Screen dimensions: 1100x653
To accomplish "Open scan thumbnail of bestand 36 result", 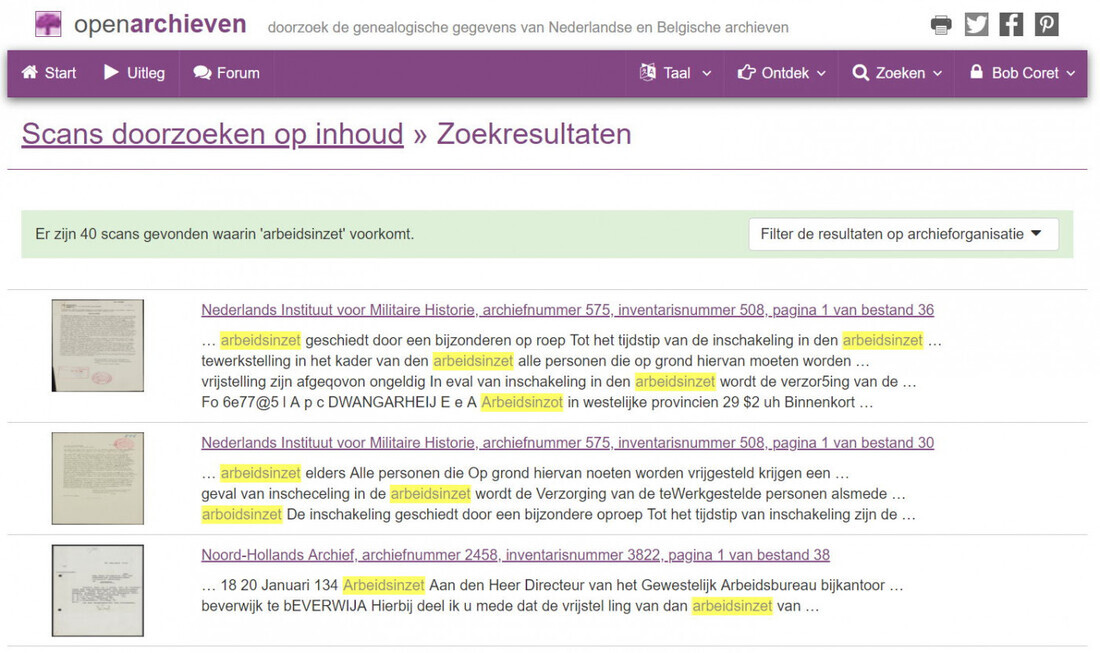I will click(x=98, y=345).
